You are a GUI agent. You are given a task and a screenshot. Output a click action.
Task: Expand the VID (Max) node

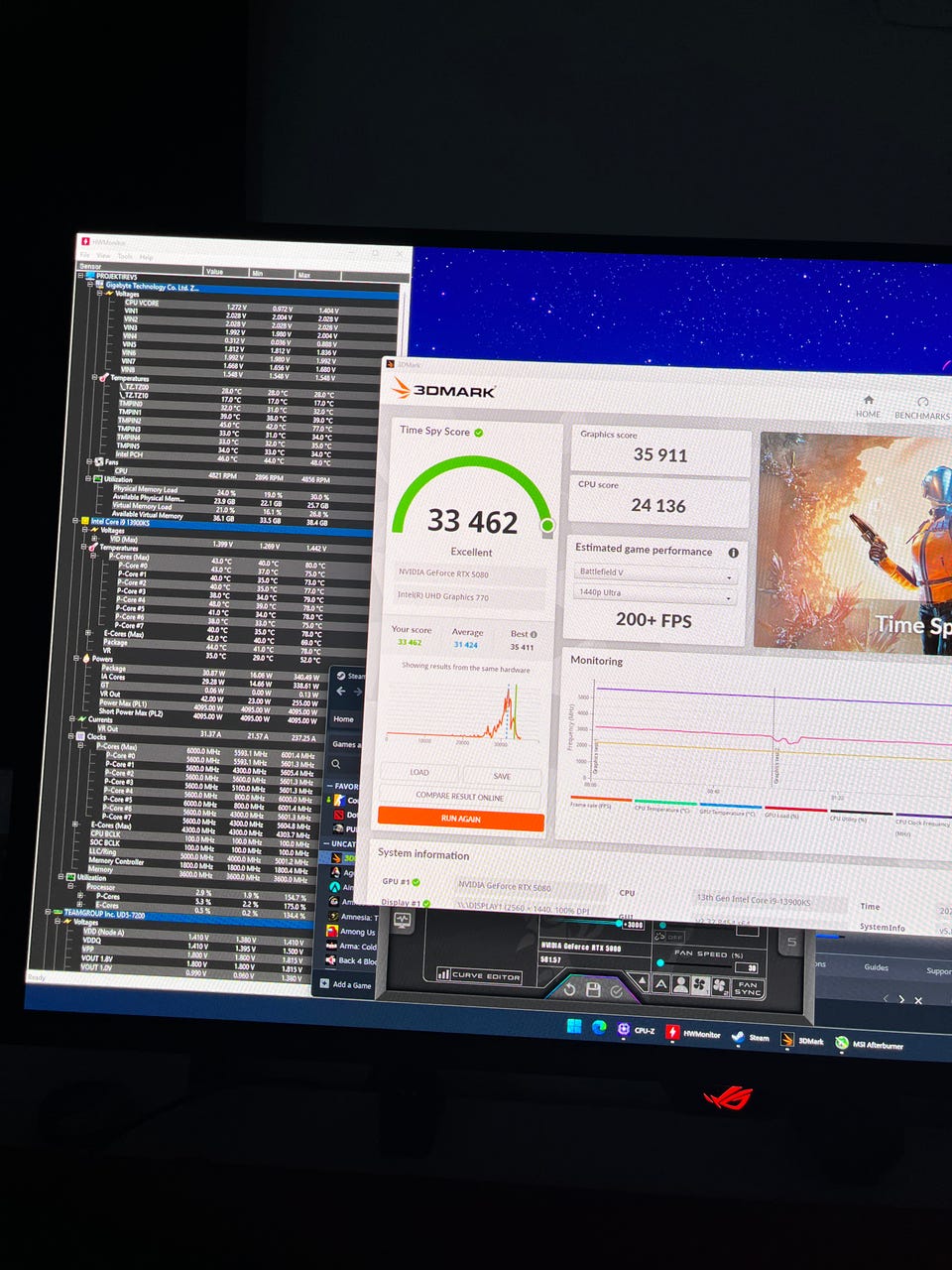click(x=94, y=539)
